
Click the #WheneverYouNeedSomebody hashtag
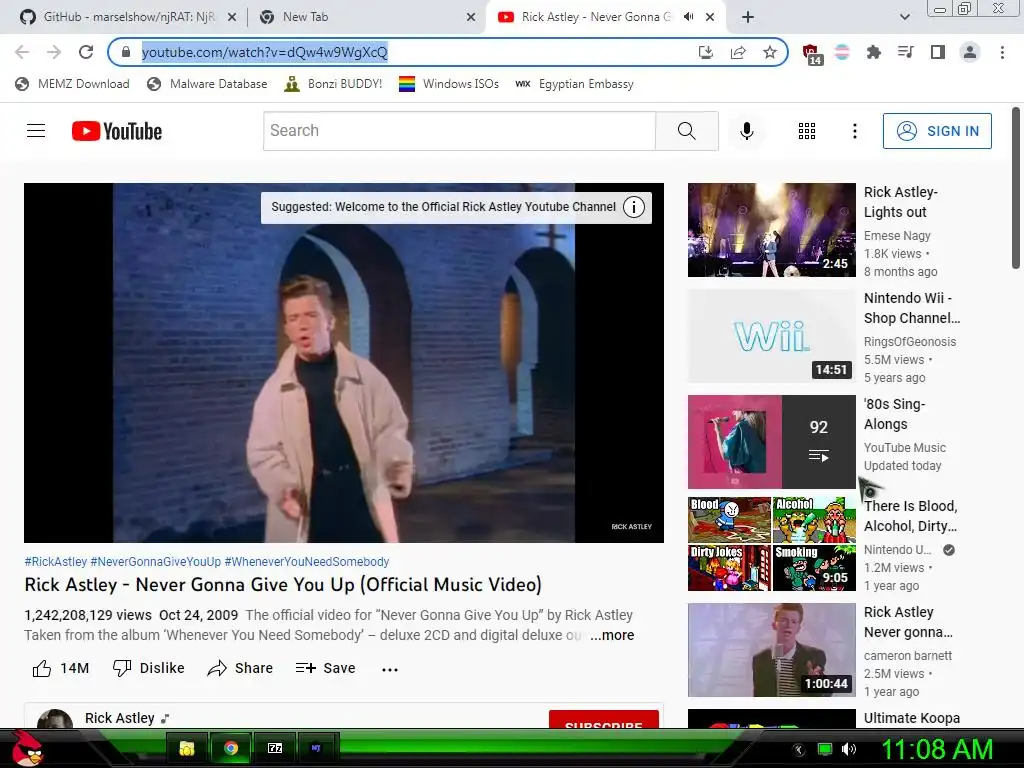307,562
